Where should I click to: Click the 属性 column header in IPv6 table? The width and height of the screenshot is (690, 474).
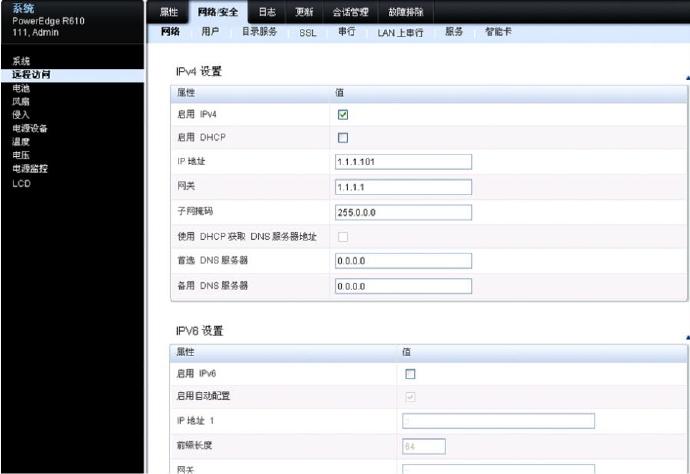coord(185,352)
